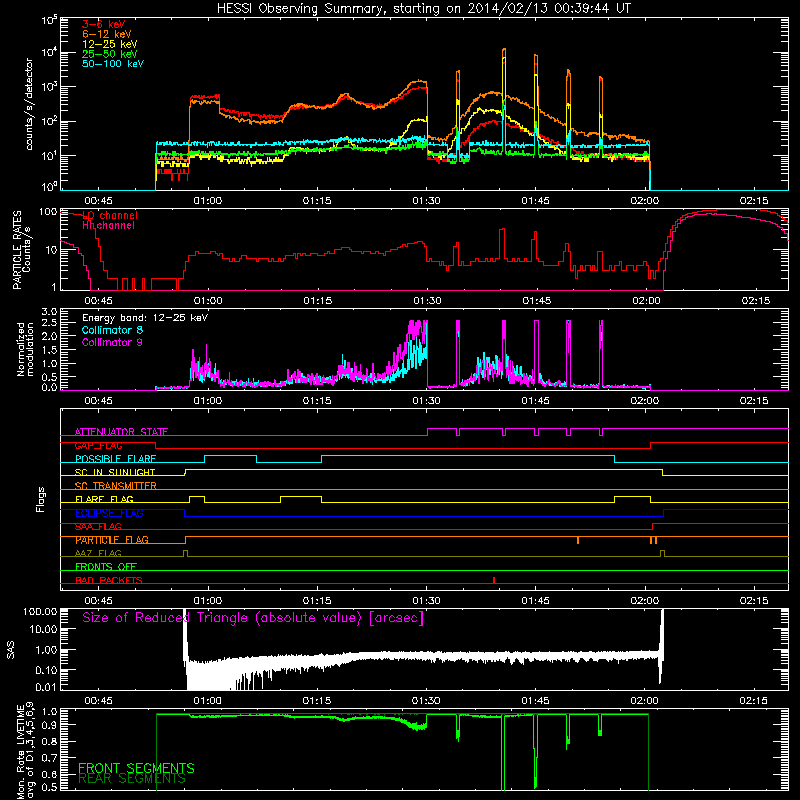
Task: Select the Collimator 8 legend label
Action: tap(112, 330)
